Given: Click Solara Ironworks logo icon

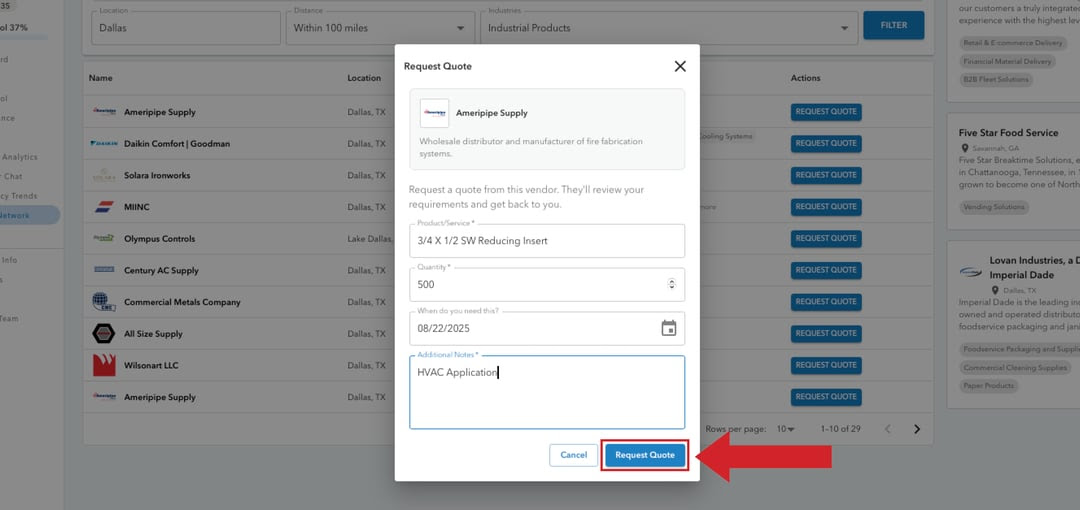Looking at the screenshot, I should 103,176.
